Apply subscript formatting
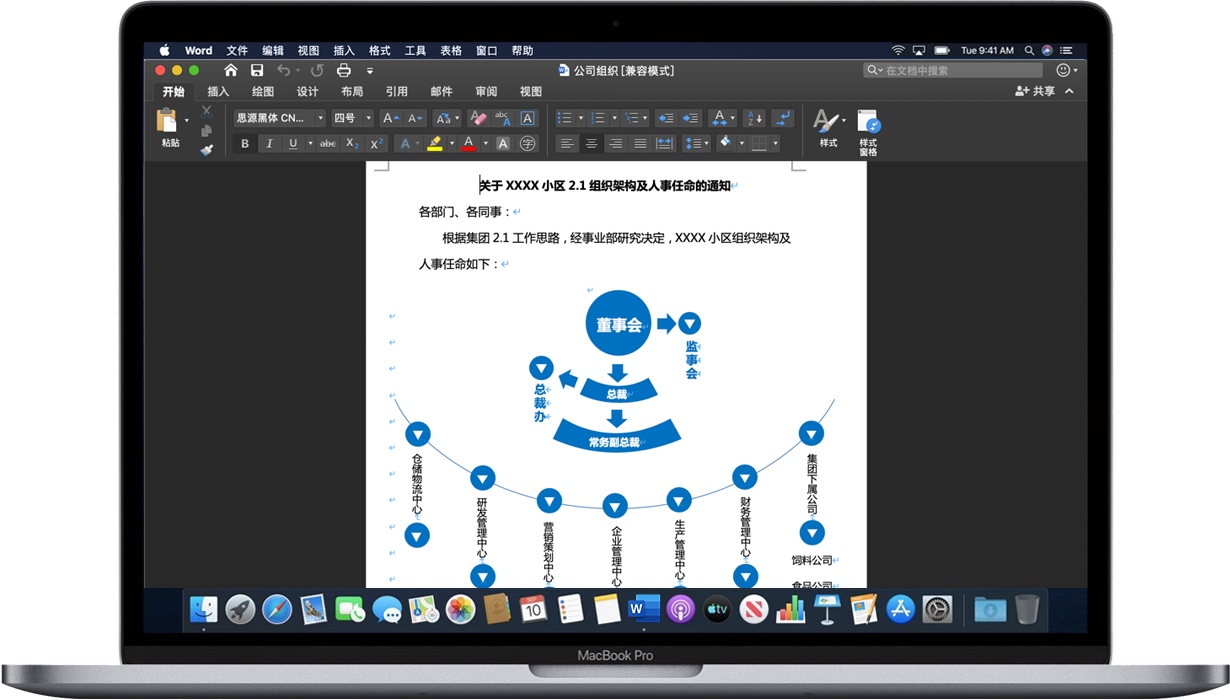This screenshot has width=1230, height=700. (x=350, y=142)
